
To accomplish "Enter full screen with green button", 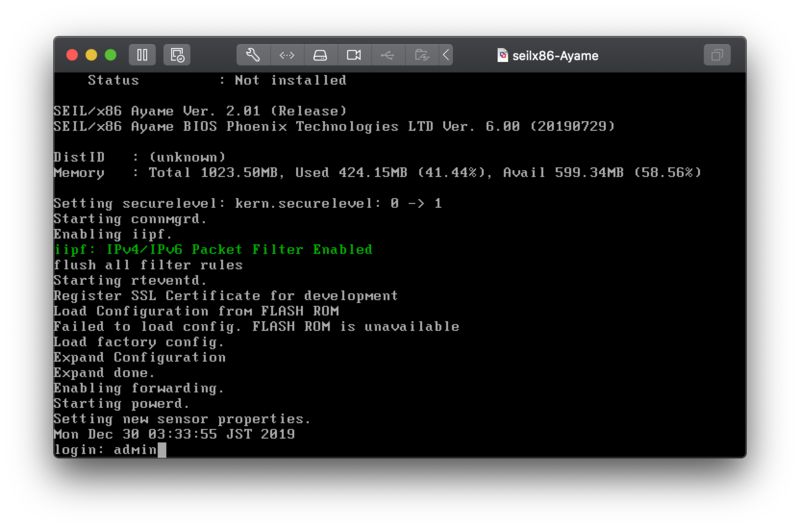I will coord(111,55).
